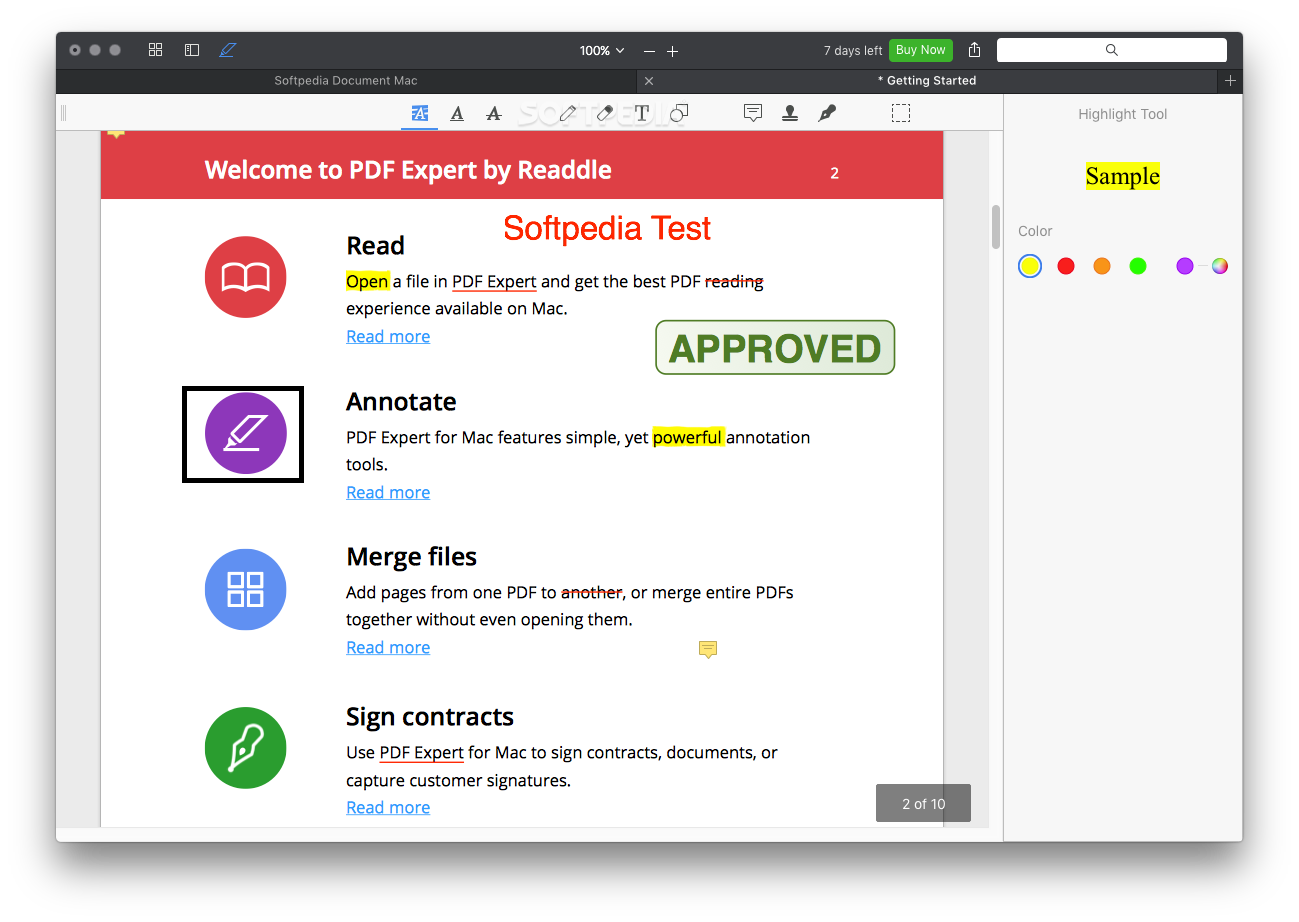Open the Share menu
The image size is (1299, 922).
click(x=973, y=49)
